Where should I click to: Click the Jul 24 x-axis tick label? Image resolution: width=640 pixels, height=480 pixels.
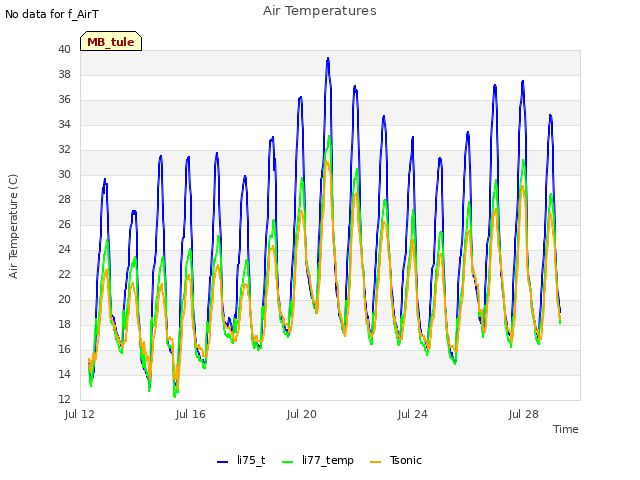click(413, 414)
